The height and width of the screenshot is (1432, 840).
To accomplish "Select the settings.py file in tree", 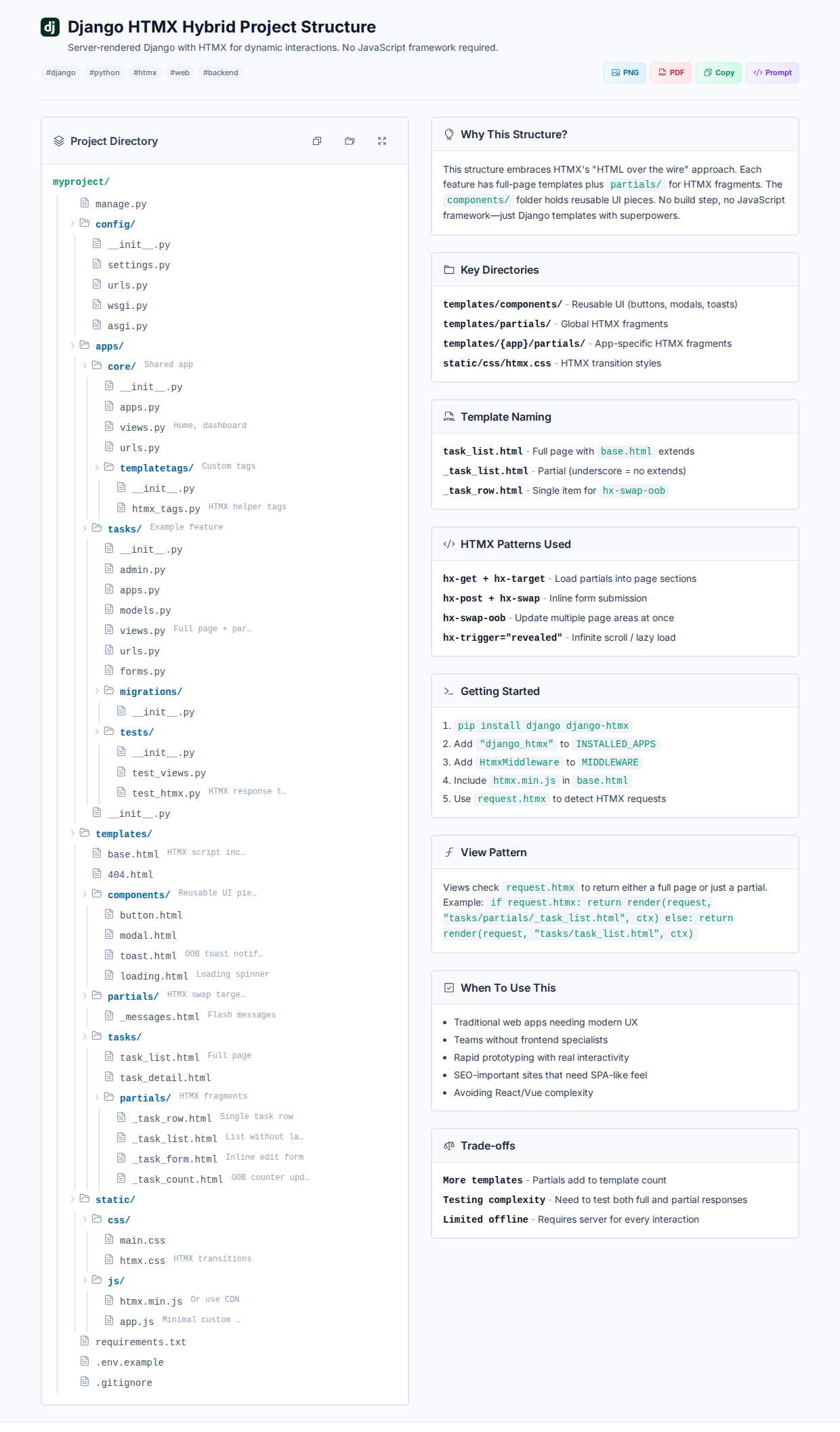I will pyautogui.click(x=139, y=265).
